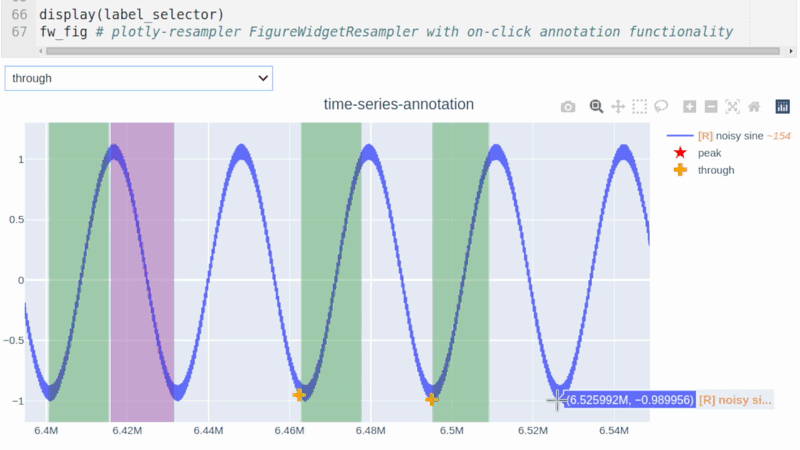The height and width of the screenshot is (450, 800).
Task: Click the dropdown chevron arrow
Action: pyautogui.click(x=263, y=79)
